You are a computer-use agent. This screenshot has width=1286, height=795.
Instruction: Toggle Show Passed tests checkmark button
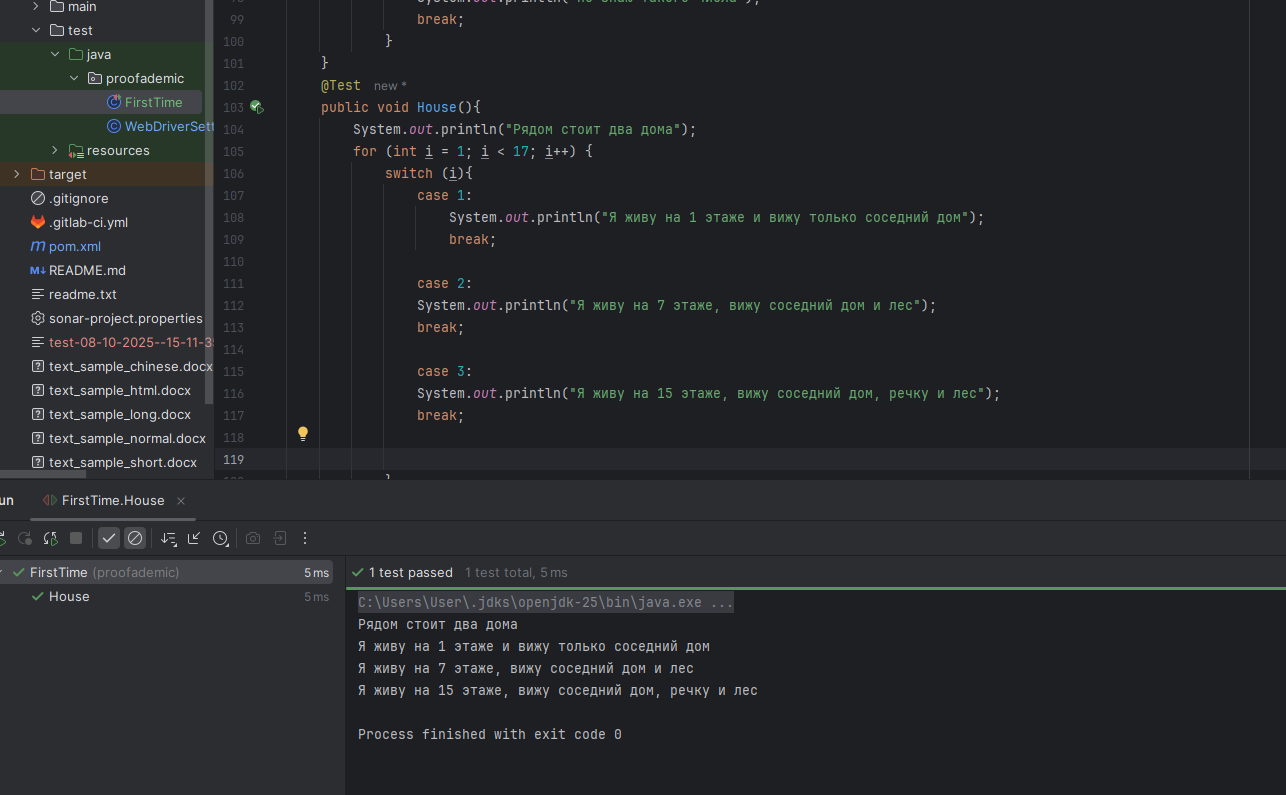[x=109, y=538]
